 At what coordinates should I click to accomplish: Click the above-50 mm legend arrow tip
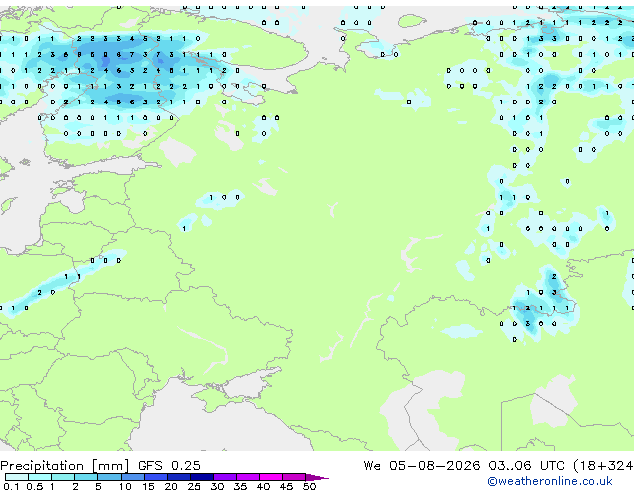[317, 477]
